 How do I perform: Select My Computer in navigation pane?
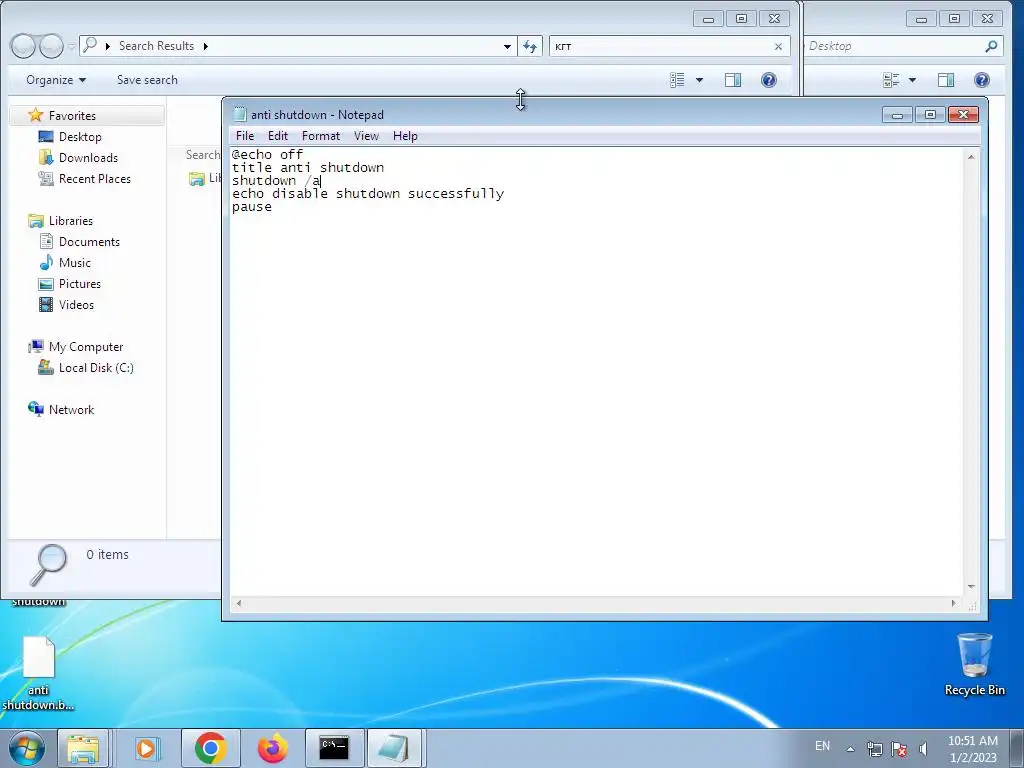(86, 347)
